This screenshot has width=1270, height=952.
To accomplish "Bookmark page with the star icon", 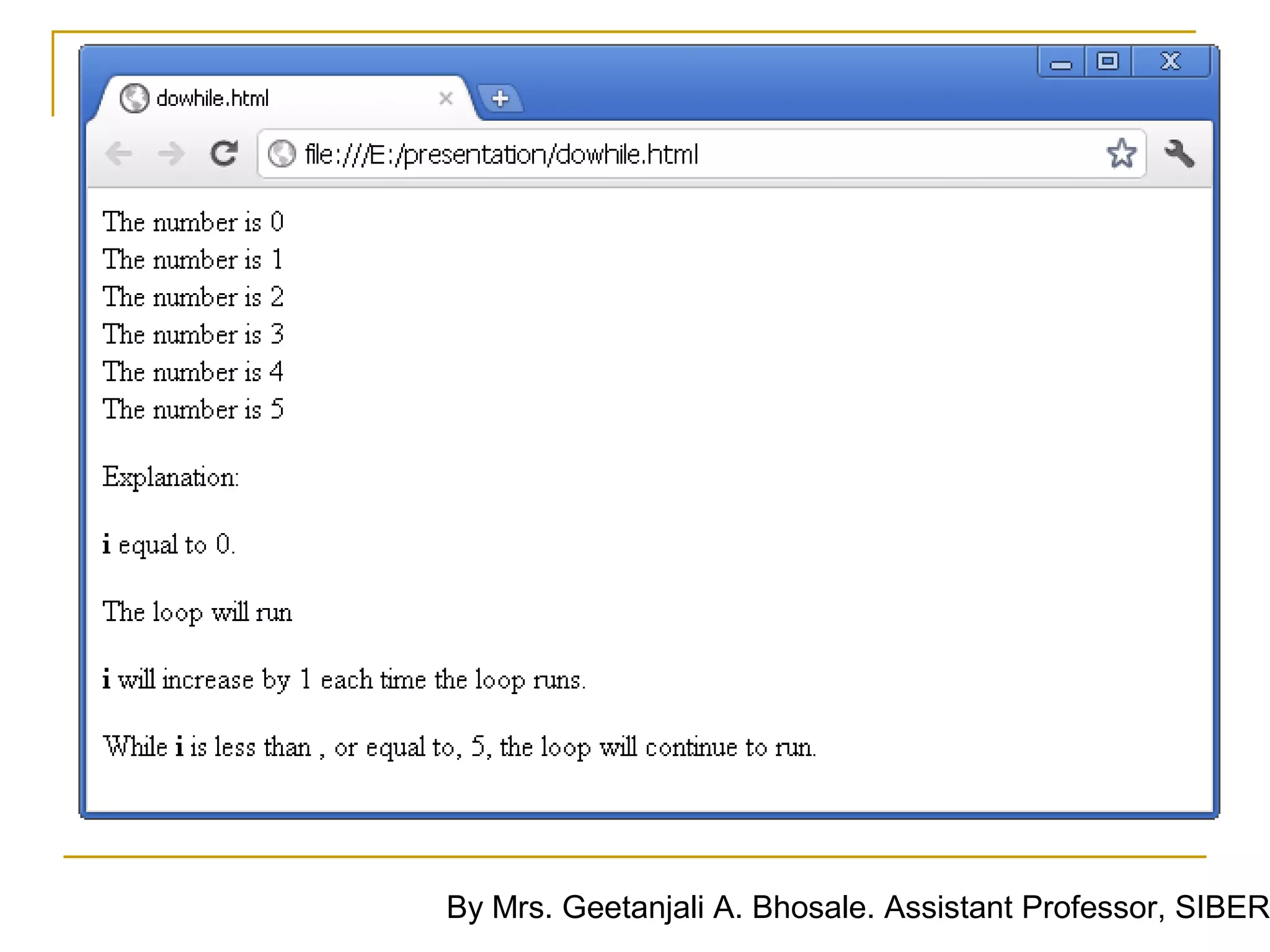I will [1121, 153].
